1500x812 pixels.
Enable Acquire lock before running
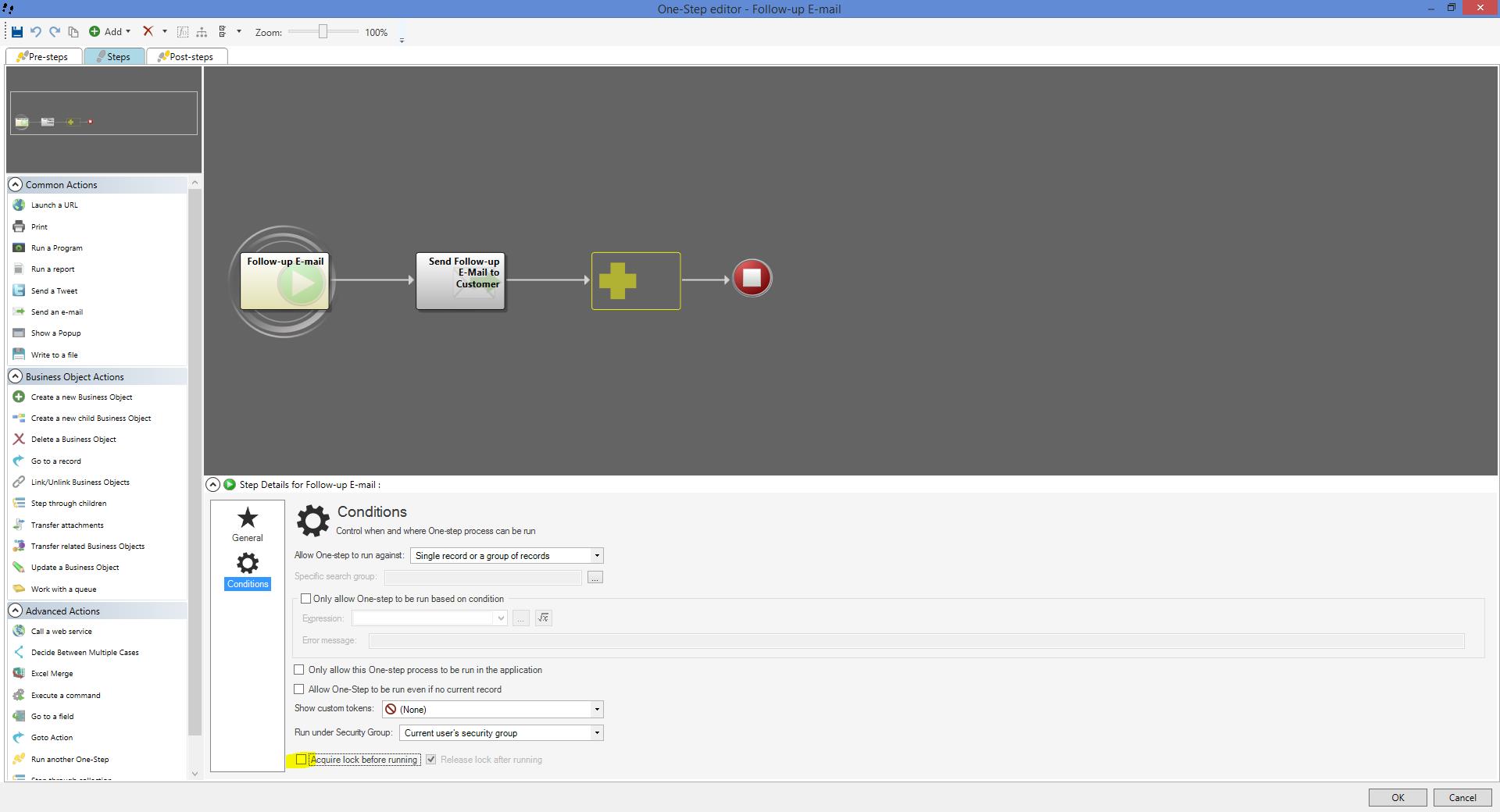[302, 760]
